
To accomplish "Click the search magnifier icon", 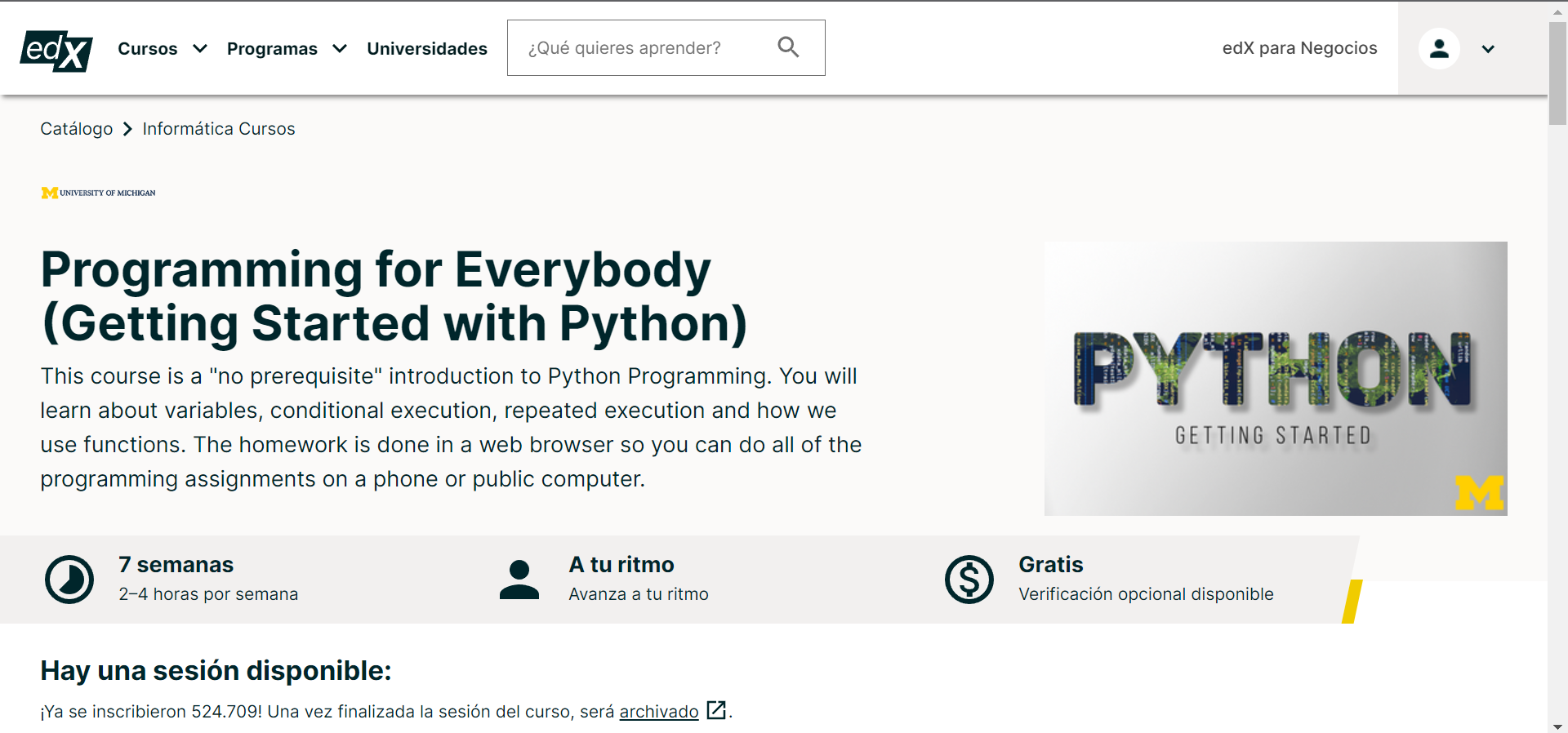I will (x=788, y=47).
